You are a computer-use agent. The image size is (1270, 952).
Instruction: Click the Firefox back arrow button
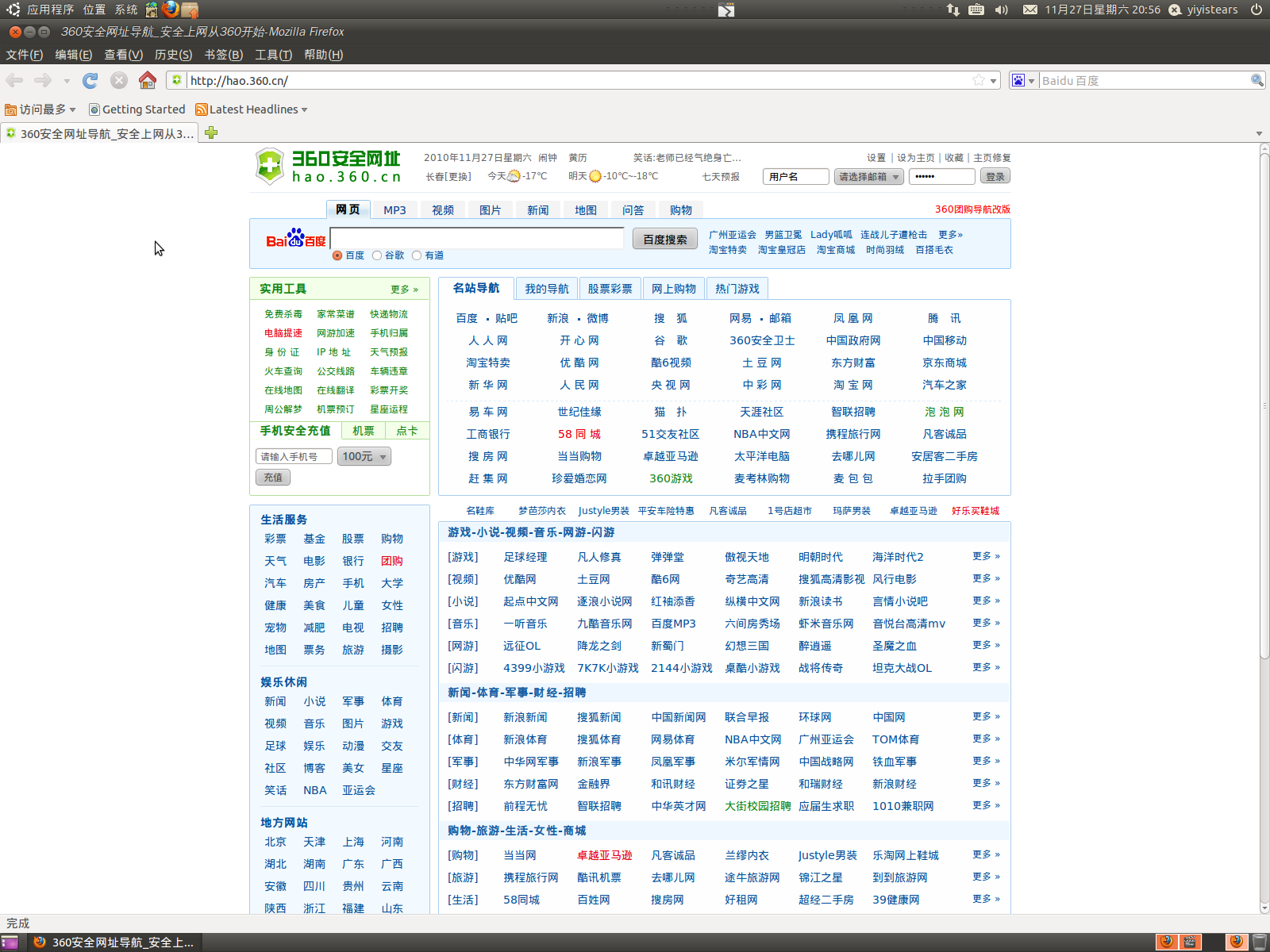[14, 80]
